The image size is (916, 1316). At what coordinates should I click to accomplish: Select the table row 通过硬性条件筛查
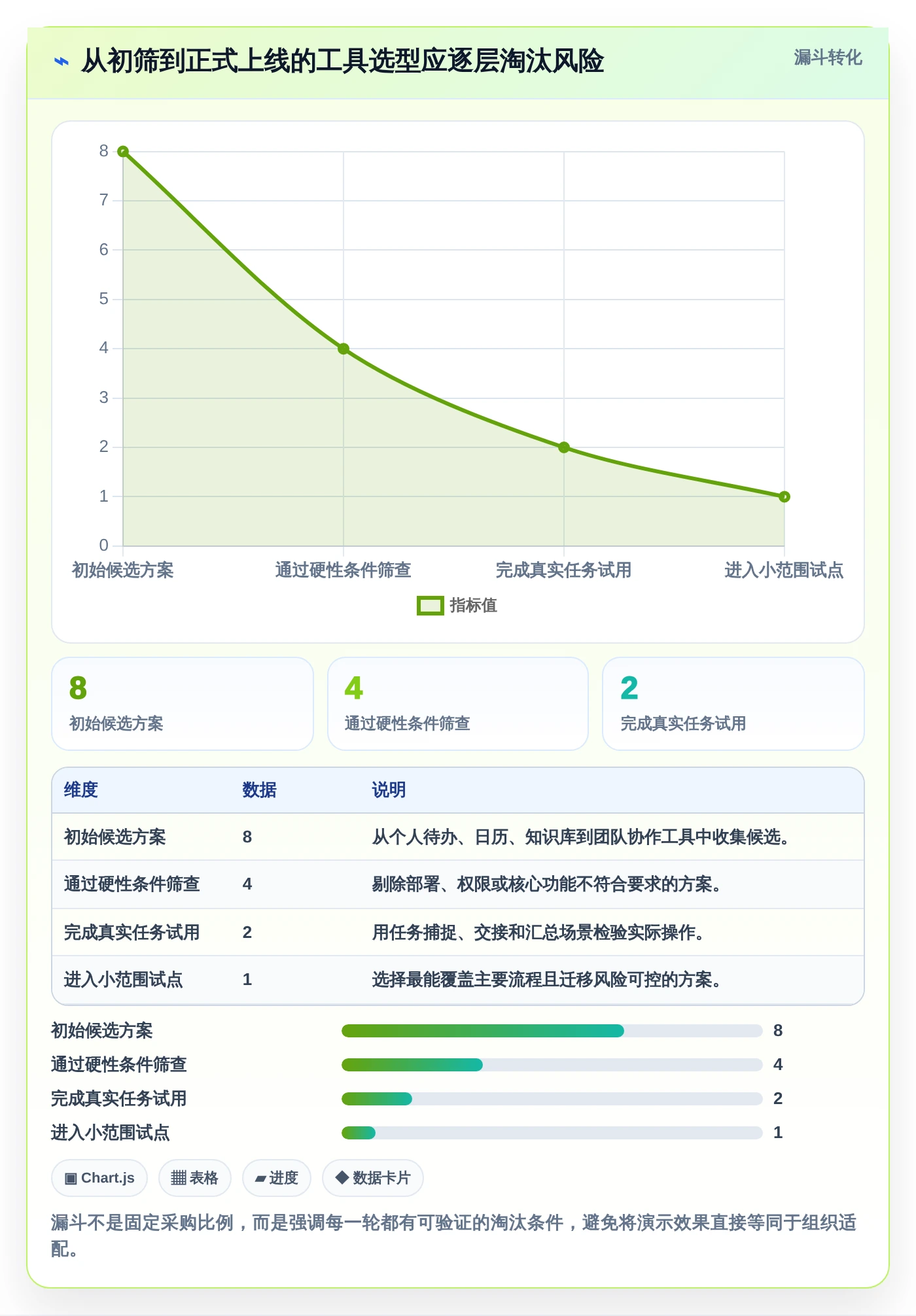click(458, 884)
